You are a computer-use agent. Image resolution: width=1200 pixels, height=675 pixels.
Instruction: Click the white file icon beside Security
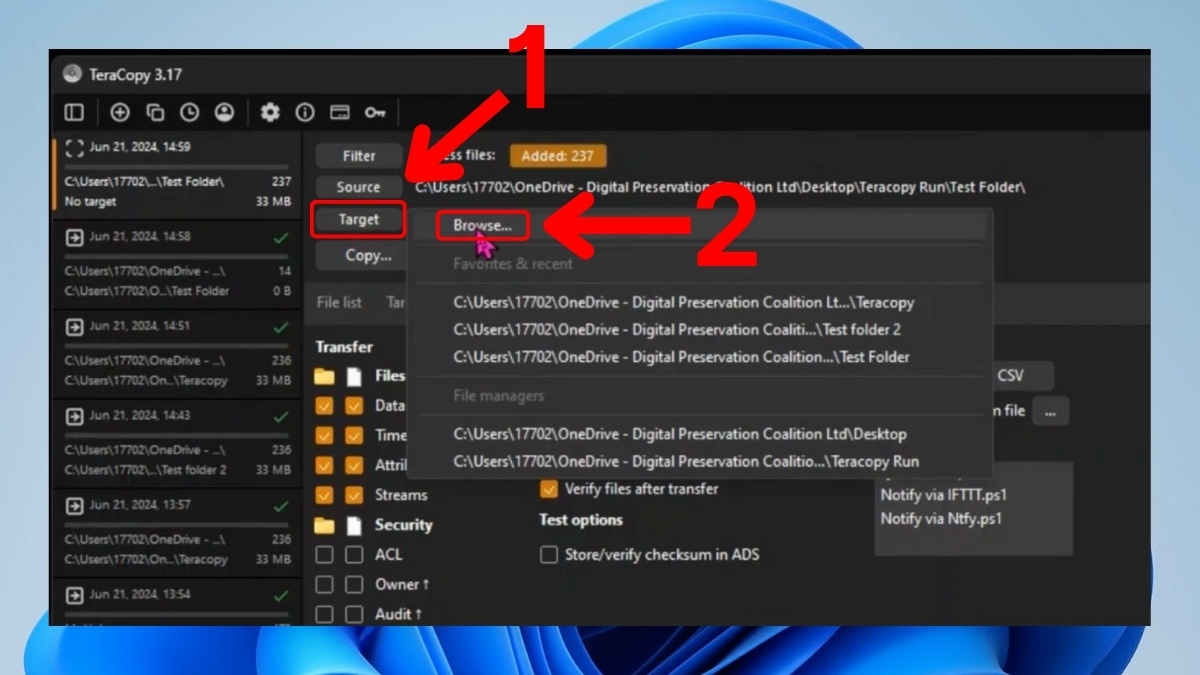(x=354, y=525)
